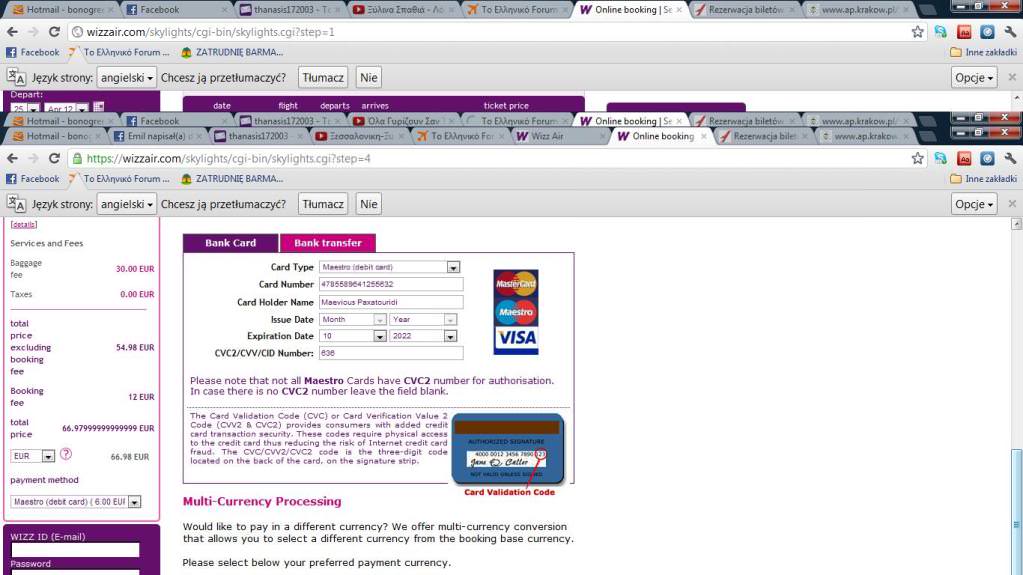Reload the topmost step=1 window page
Viewport: 1023px width, 575px height.
coord(54,32)
